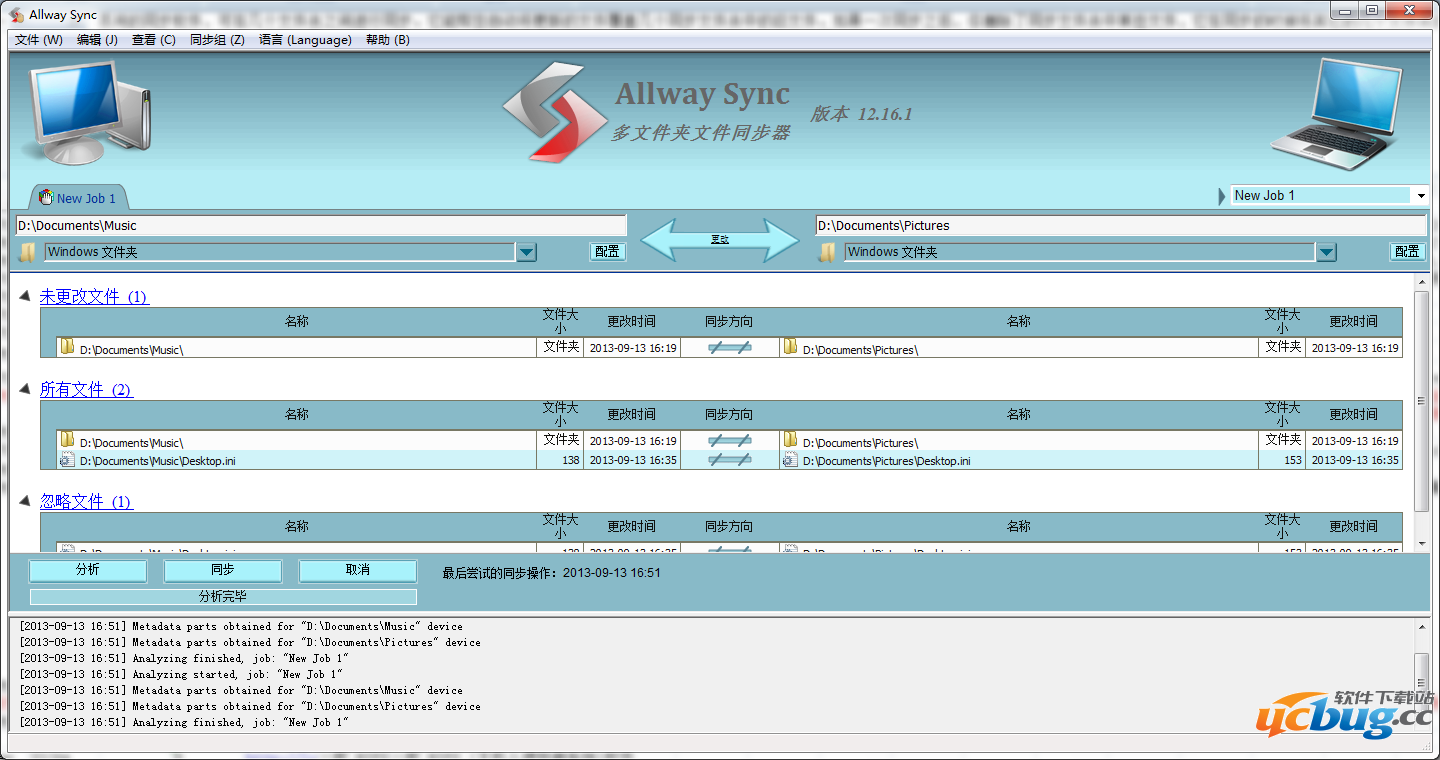This screenshot has width=1440, height=760.
Task: Click folder icon of D:\Documents\Pictures\ in 未更改文件
Action: (790, 347)
